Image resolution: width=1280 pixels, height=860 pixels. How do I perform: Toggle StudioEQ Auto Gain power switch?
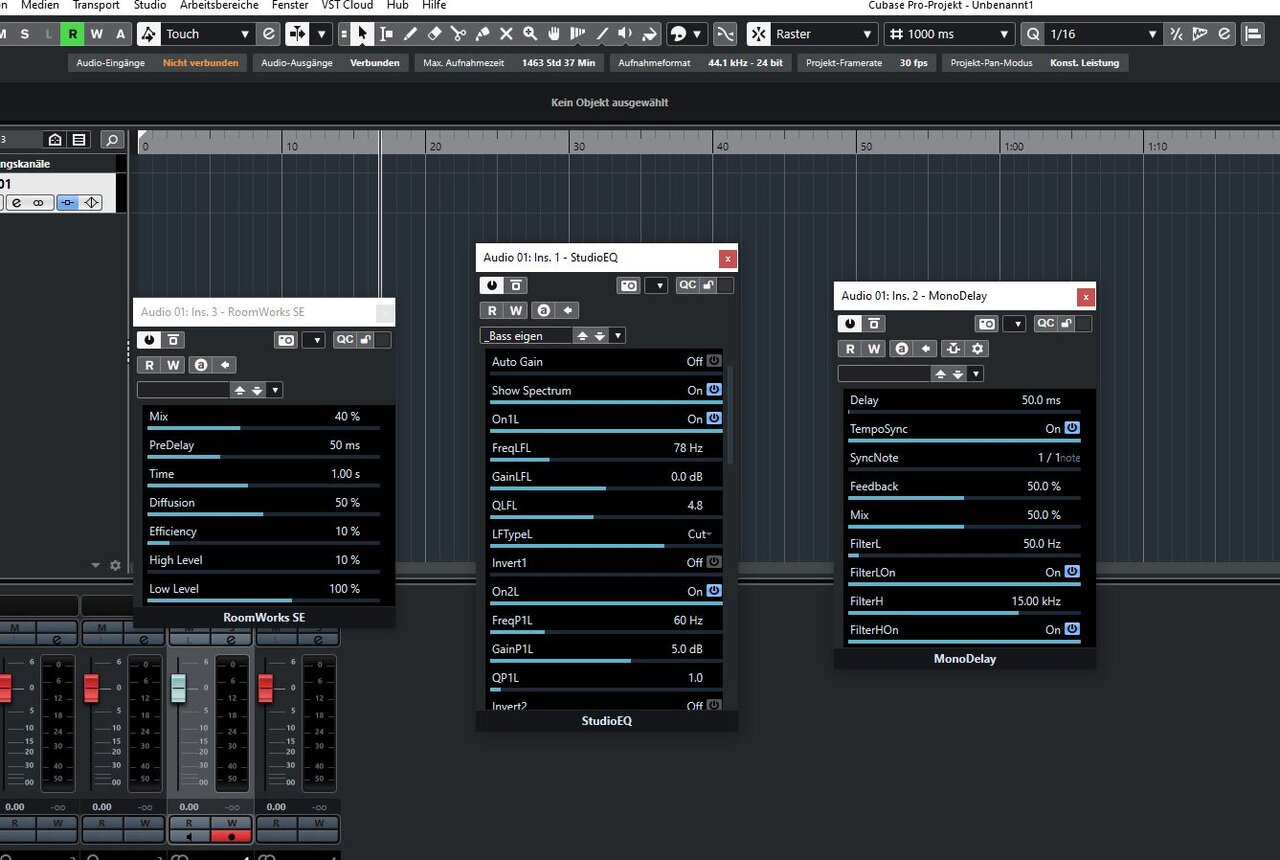(x=714, y=361)
